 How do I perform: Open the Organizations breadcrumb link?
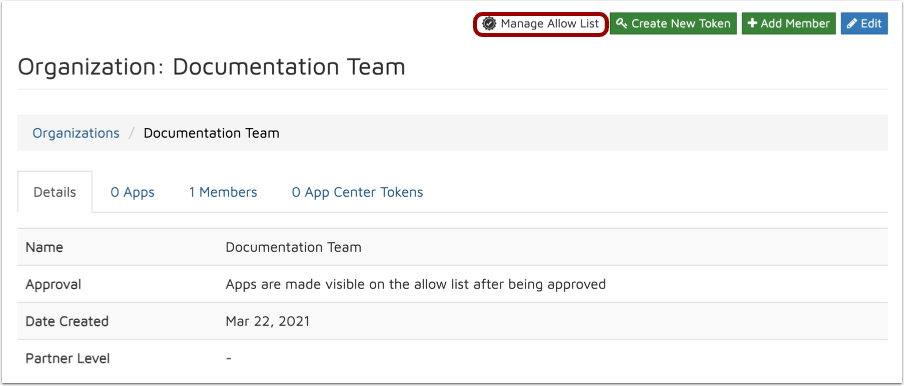(76, 133)
